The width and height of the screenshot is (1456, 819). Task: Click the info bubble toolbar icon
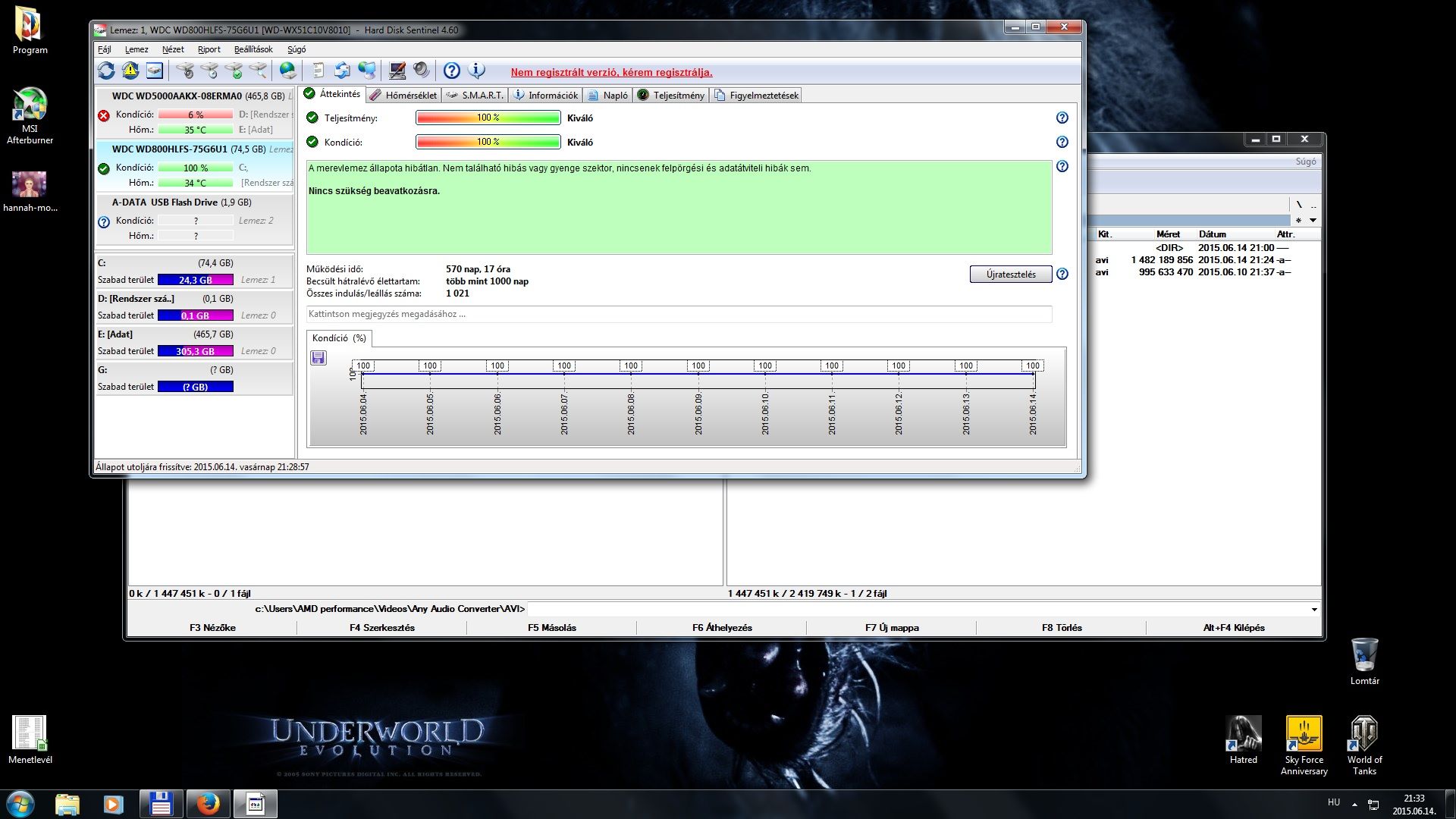[x=477, y=71]
